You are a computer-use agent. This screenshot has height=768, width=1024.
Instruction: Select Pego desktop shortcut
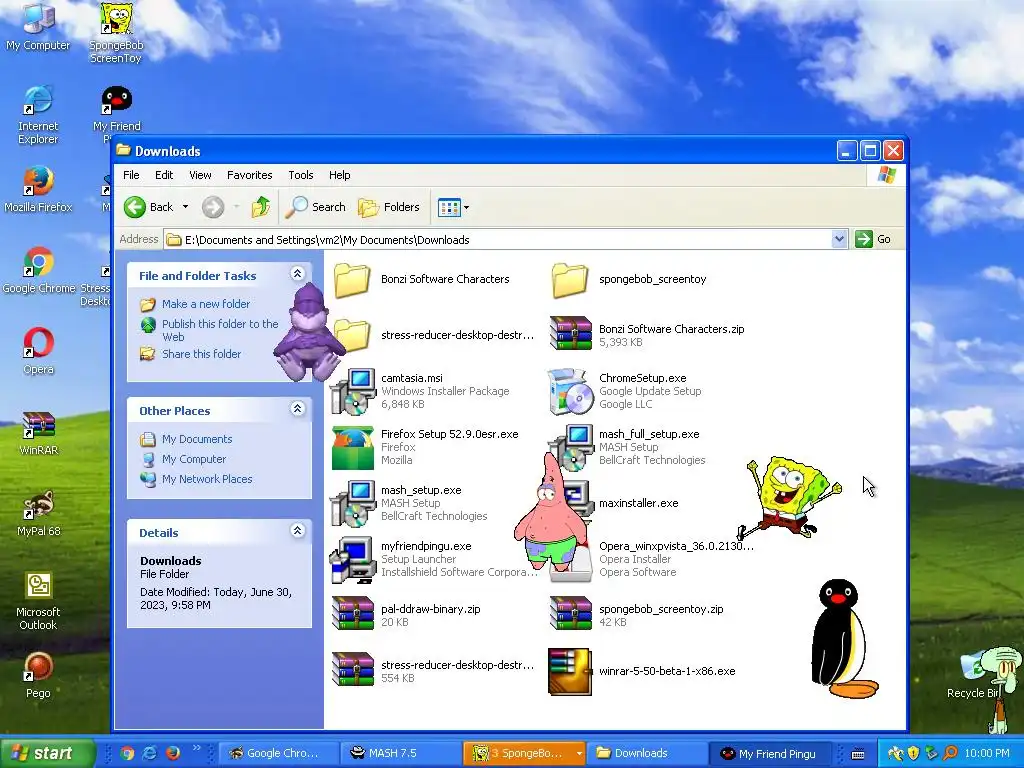(x=38, y=675)
